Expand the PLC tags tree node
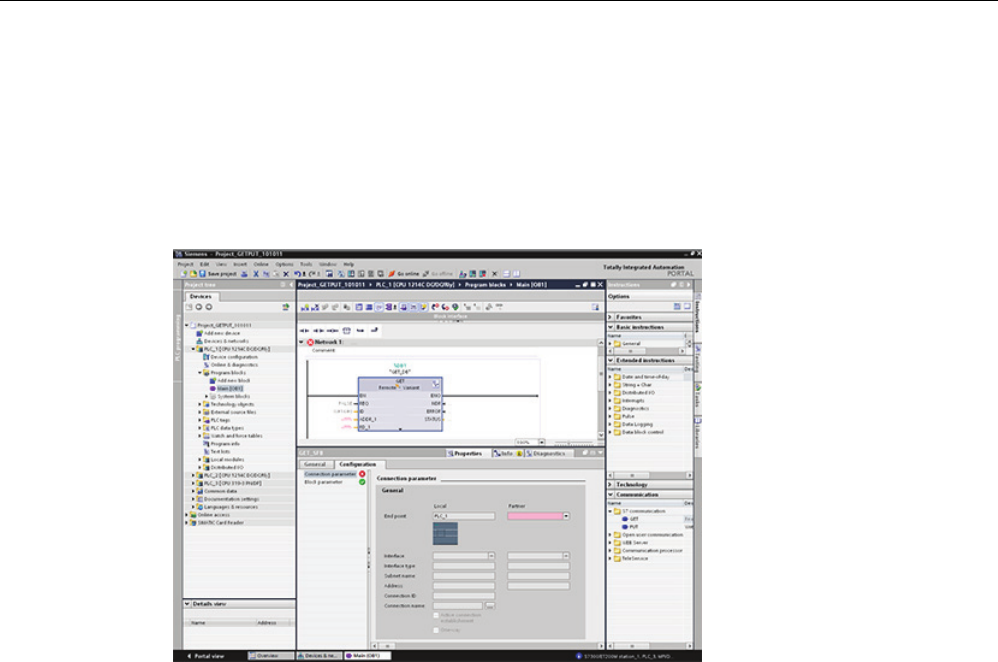Screen dimensions: 998x662 pos(200,420)
